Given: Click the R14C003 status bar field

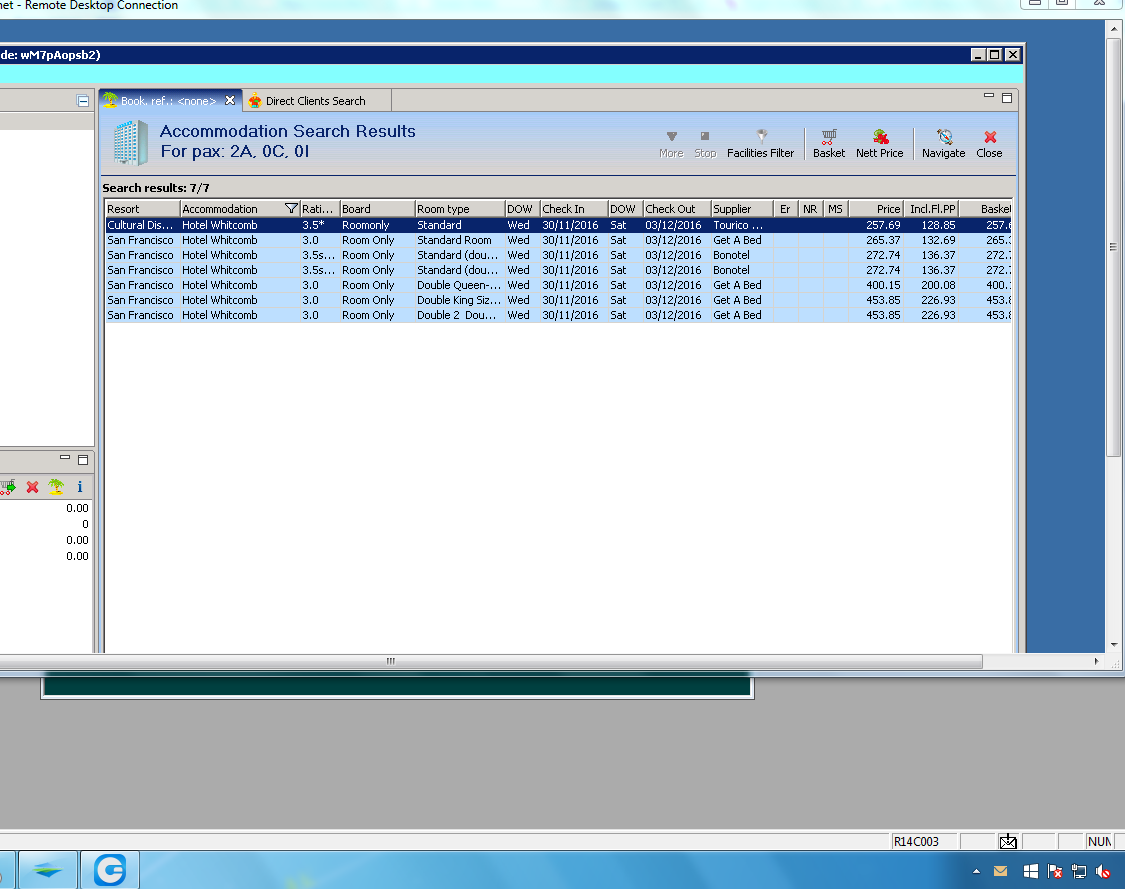Looking at the screenshot, I should 923,842.
